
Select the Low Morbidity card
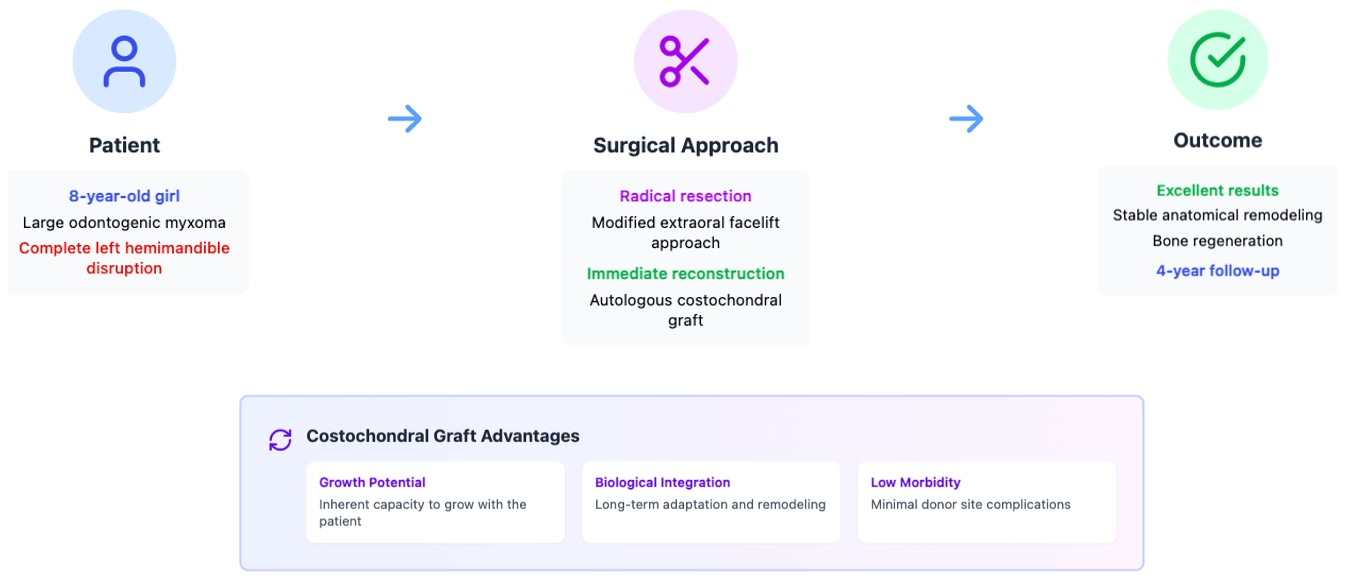(x=986, y=502)
